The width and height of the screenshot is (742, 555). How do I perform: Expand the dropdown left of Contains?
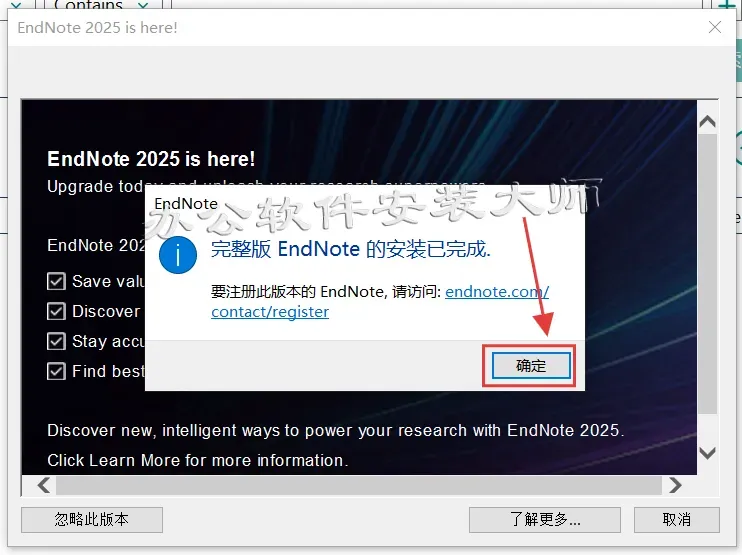tap(16, 5)
